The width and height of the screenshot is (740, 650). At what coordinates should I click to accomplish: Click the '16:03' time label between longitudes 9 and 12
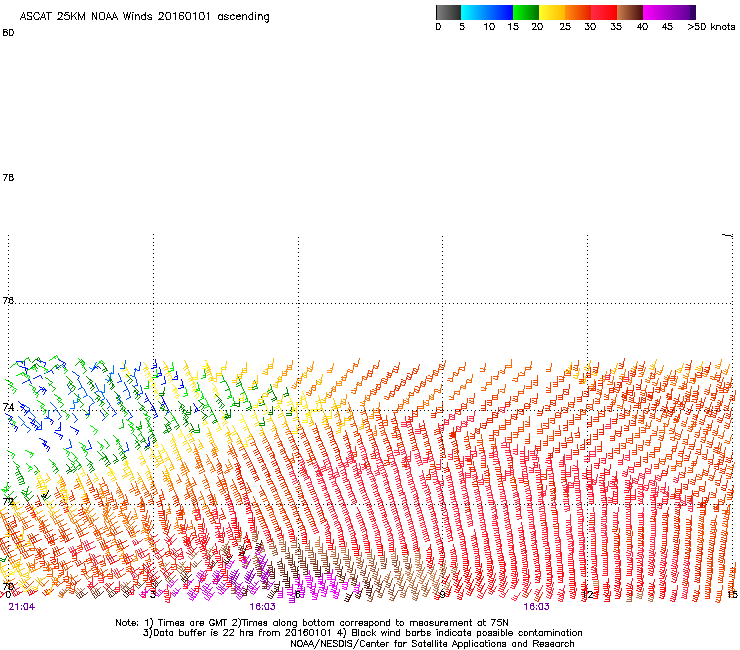click(536, 607)
